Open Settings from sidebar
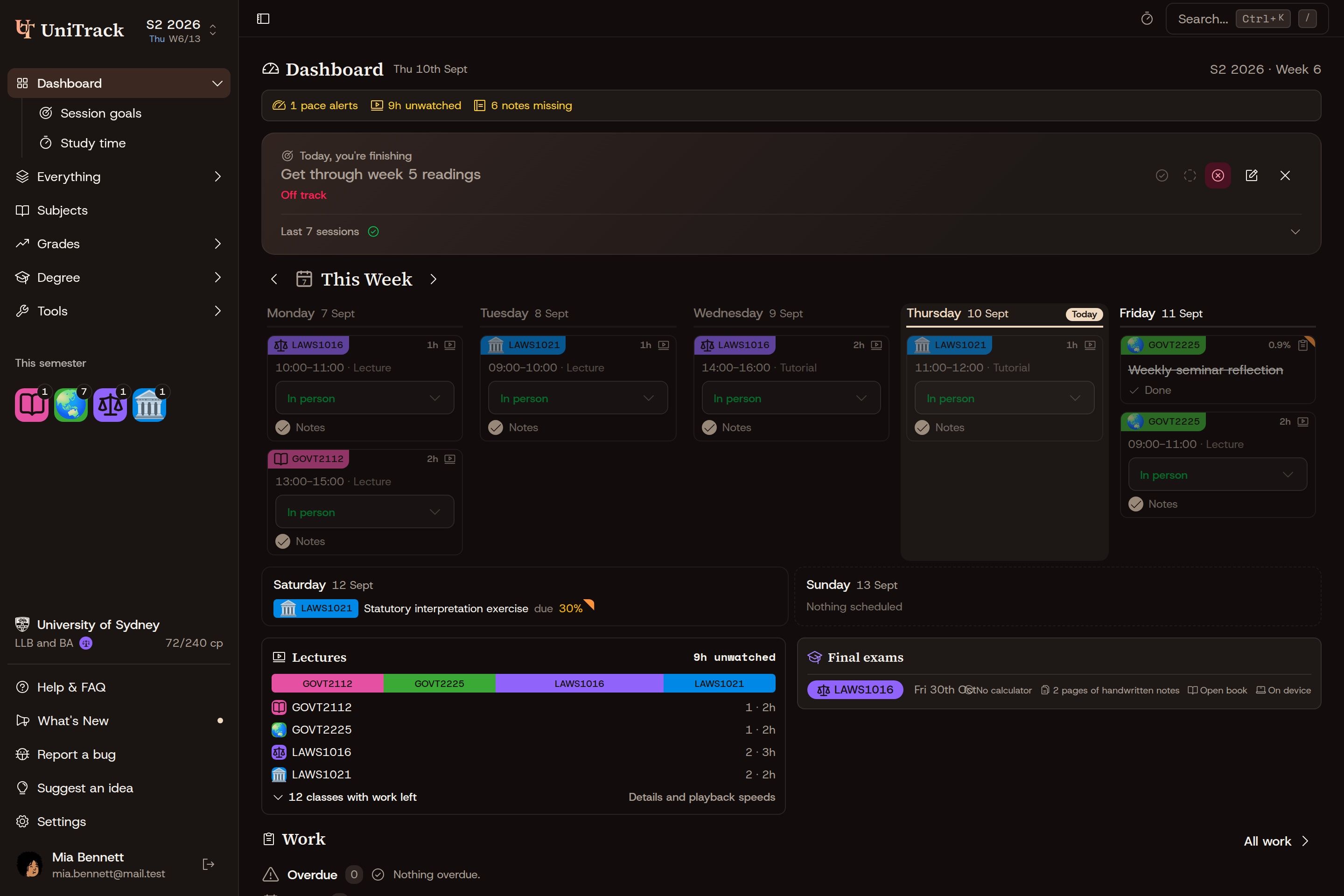Viewport: 1344px width, 896px height. tap(119, 822)
